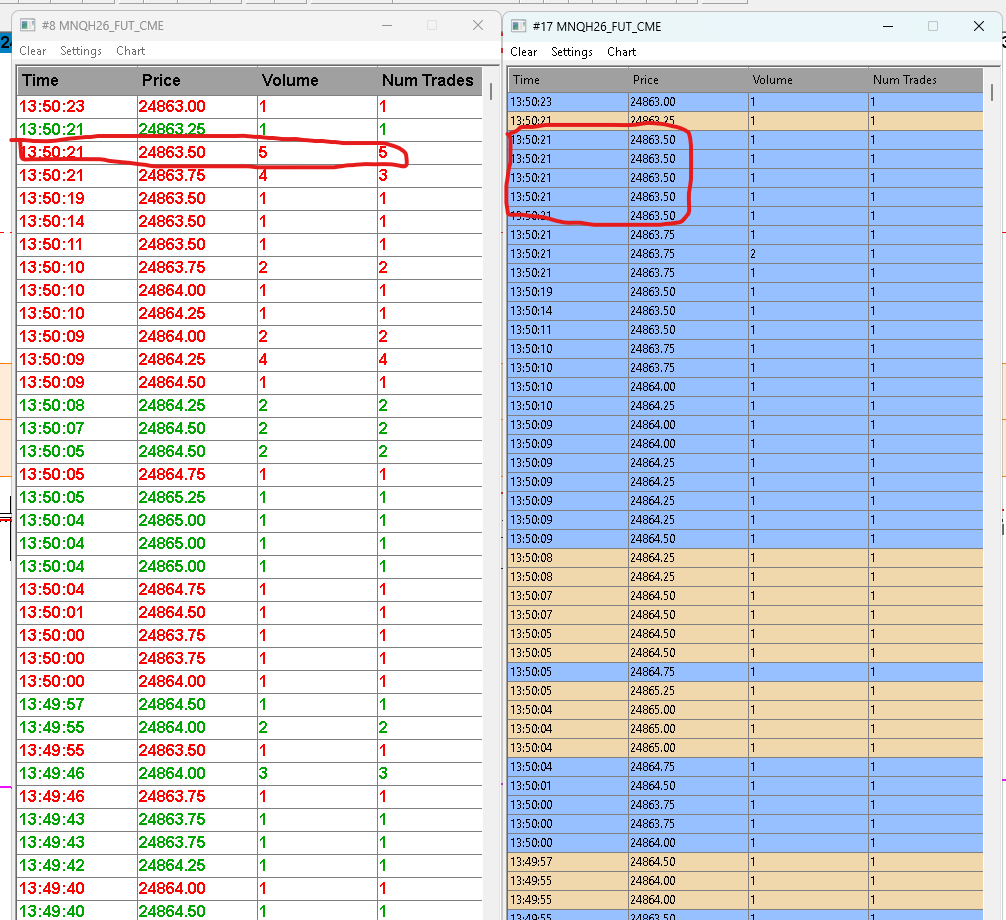Image resolution: width=1006 pixels, height=920 pixels.
Task: Close the #8 MNQH26_FUT_CME window
Action: tap(477, 26)
